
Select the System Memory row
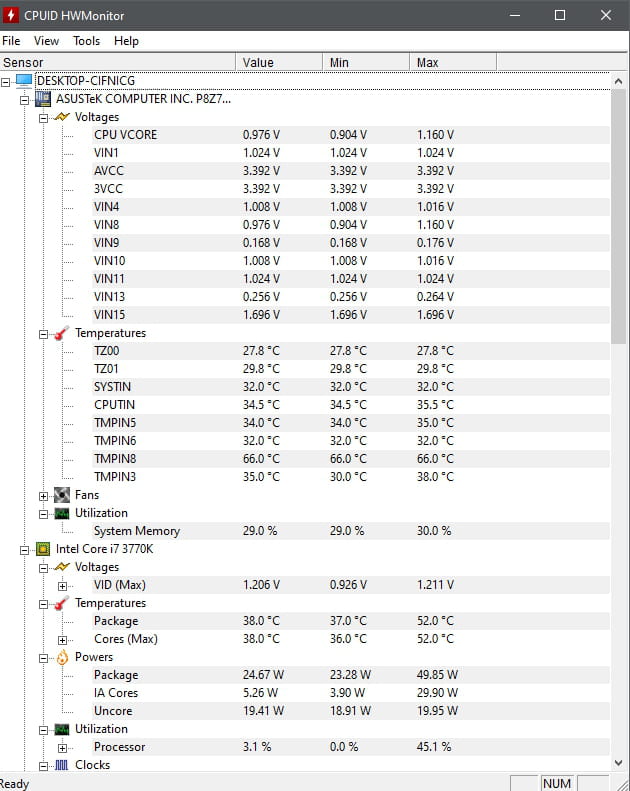pos(351,531)
